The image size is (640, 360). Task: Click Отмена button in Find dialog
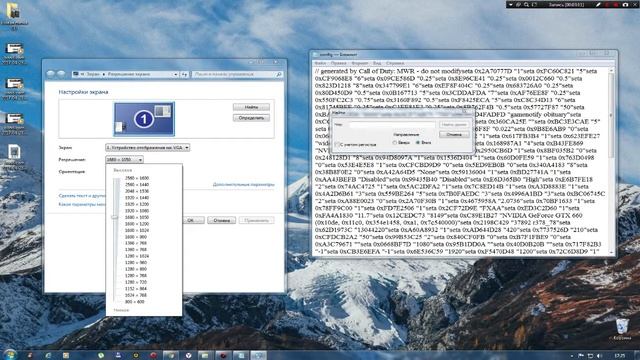[x=454, y=134]
